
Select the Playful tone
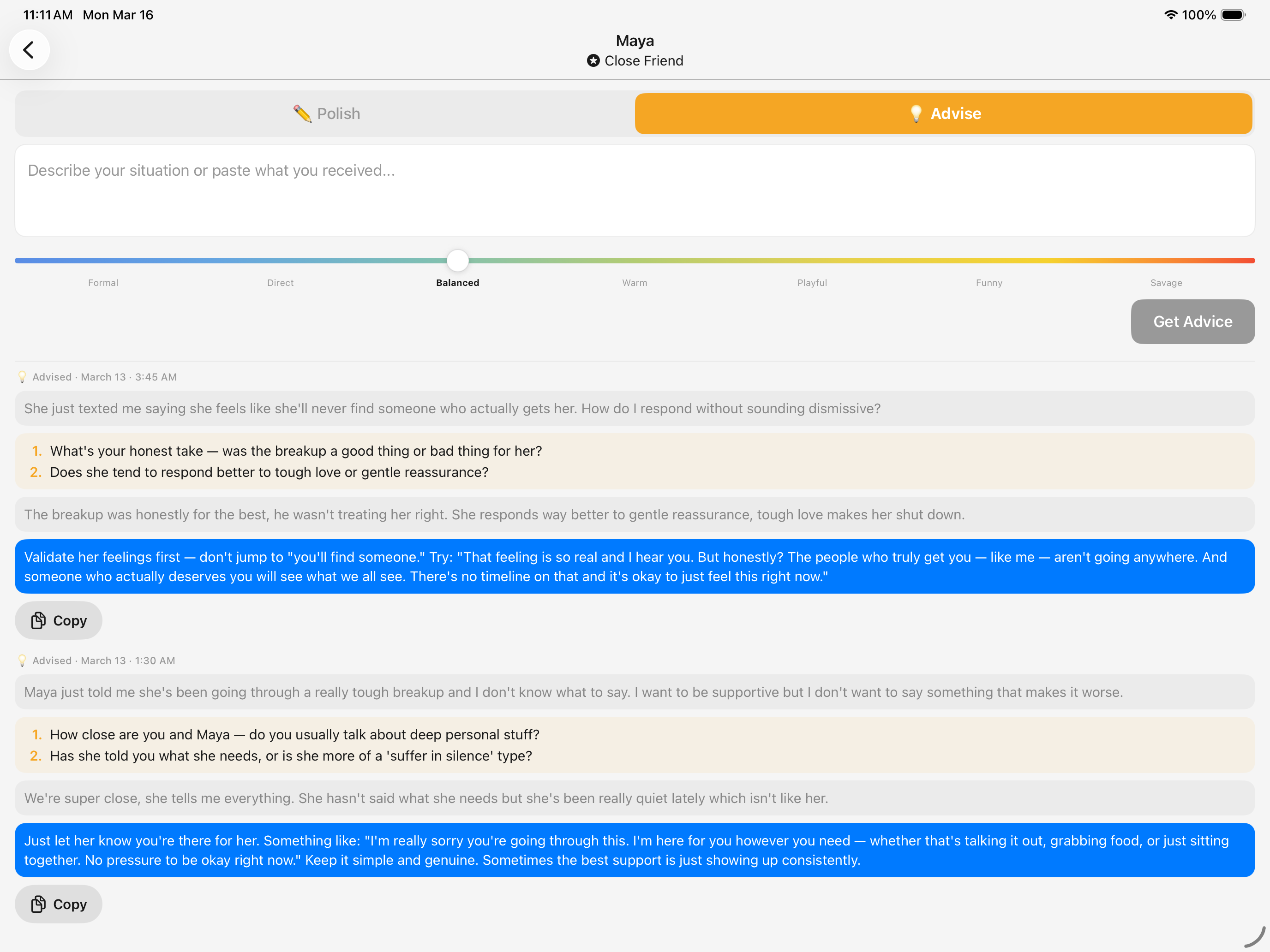pyautogui.click(x=812, y=282)
